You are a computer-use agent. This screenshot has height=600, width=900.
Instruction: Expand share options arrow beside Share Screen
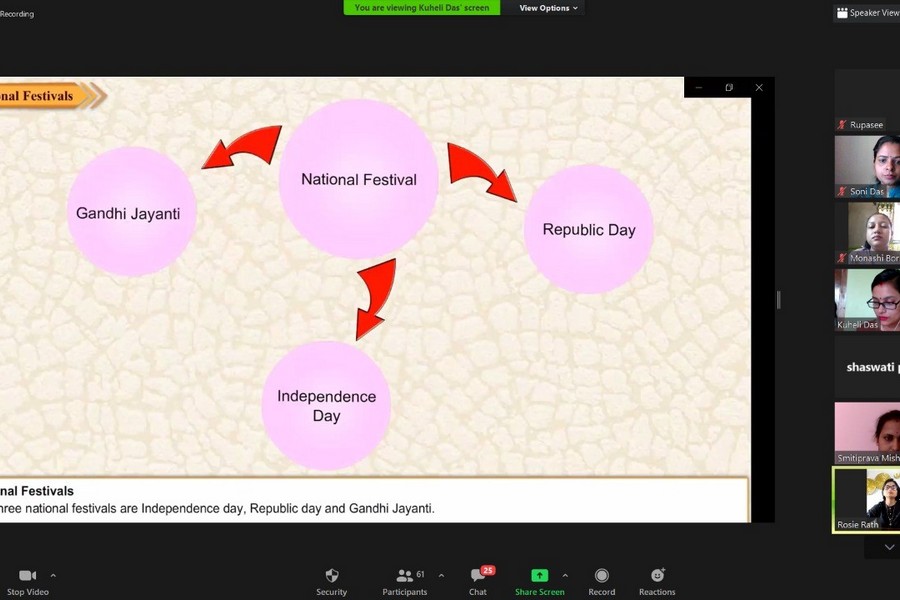click(x=565, y=576)
